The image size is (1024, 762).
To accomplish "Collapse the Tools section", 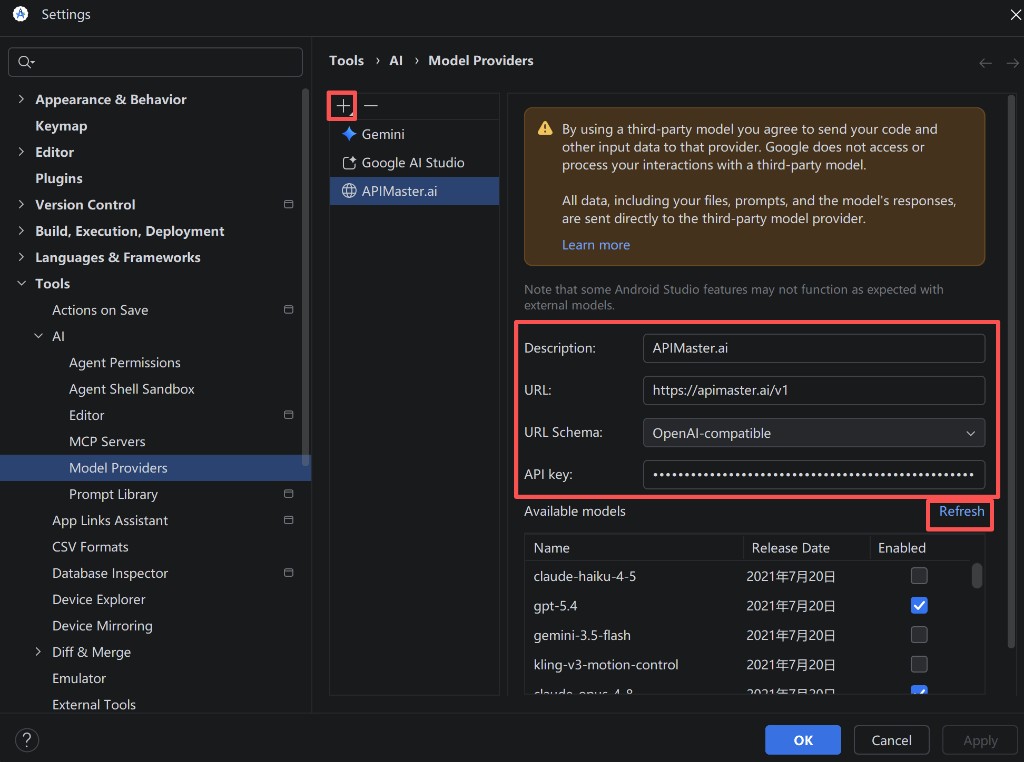I will click(x=21, y=283).
